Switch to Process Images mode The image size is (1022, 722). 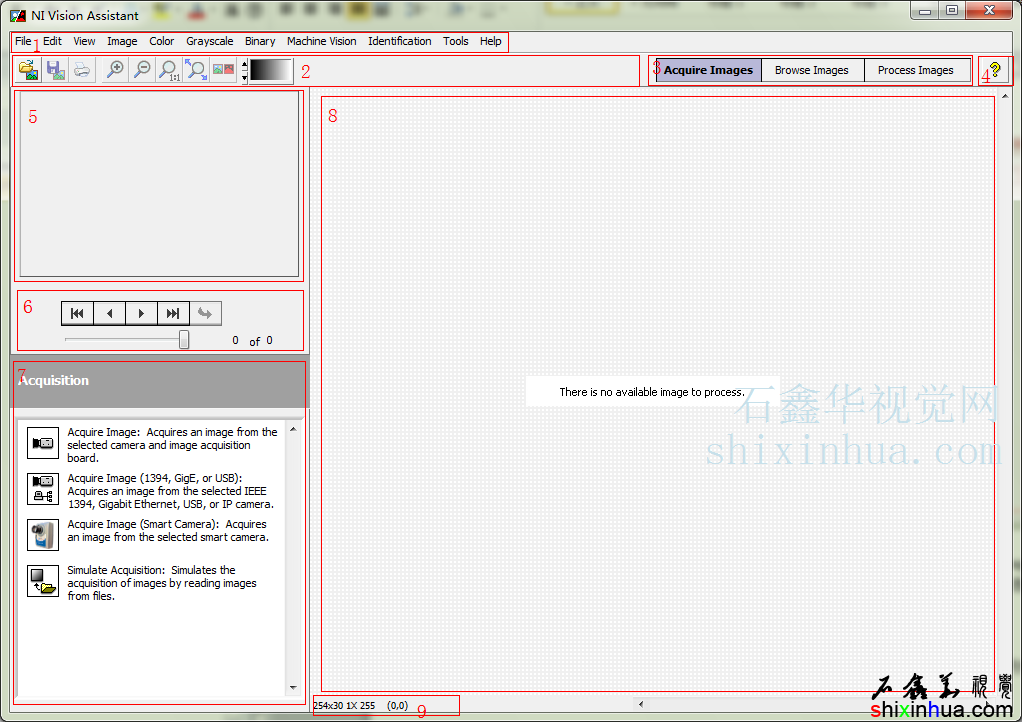pos(915,70)
